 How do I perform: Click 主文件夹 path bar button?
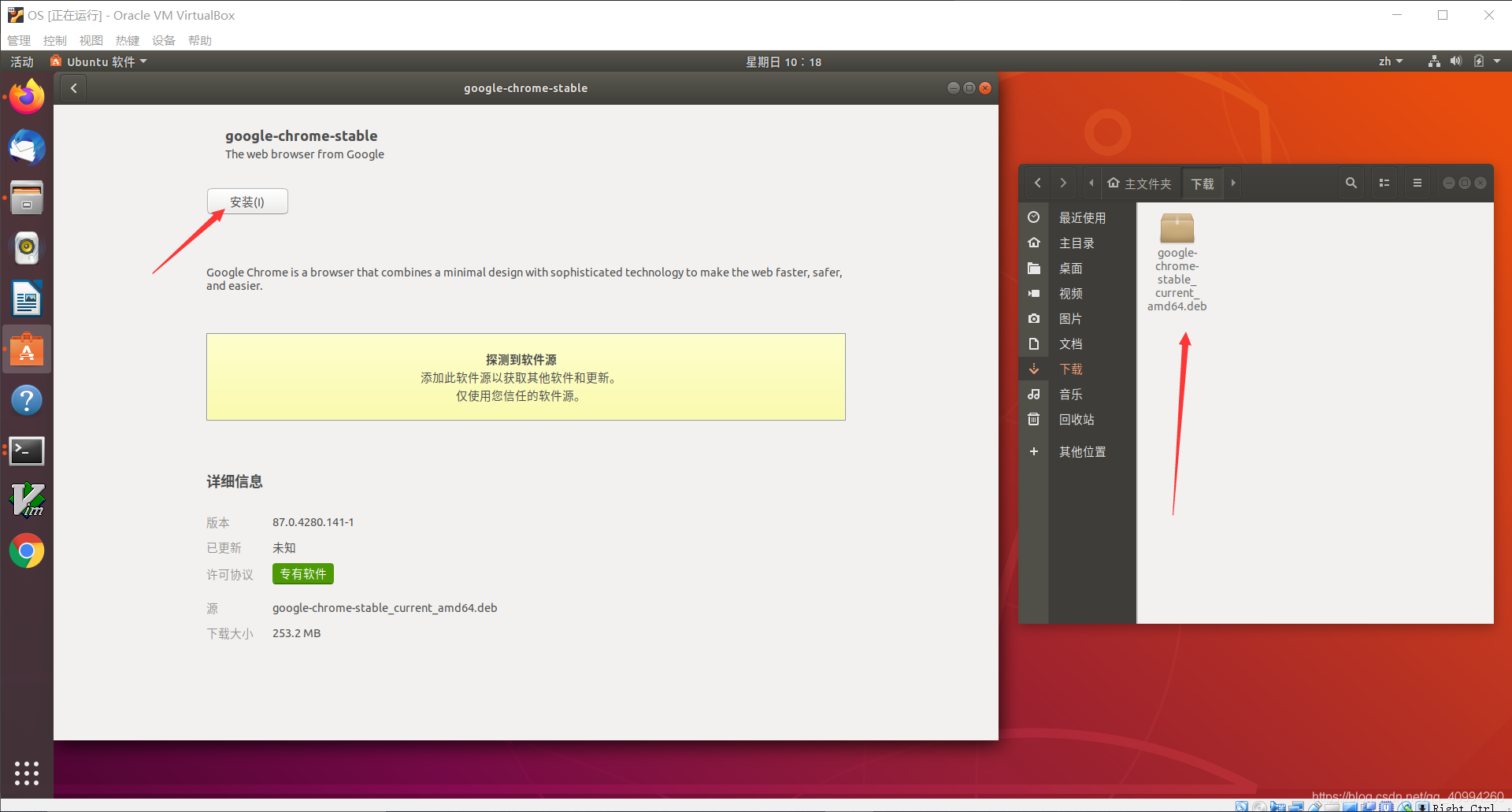(x=1140, y=184)
